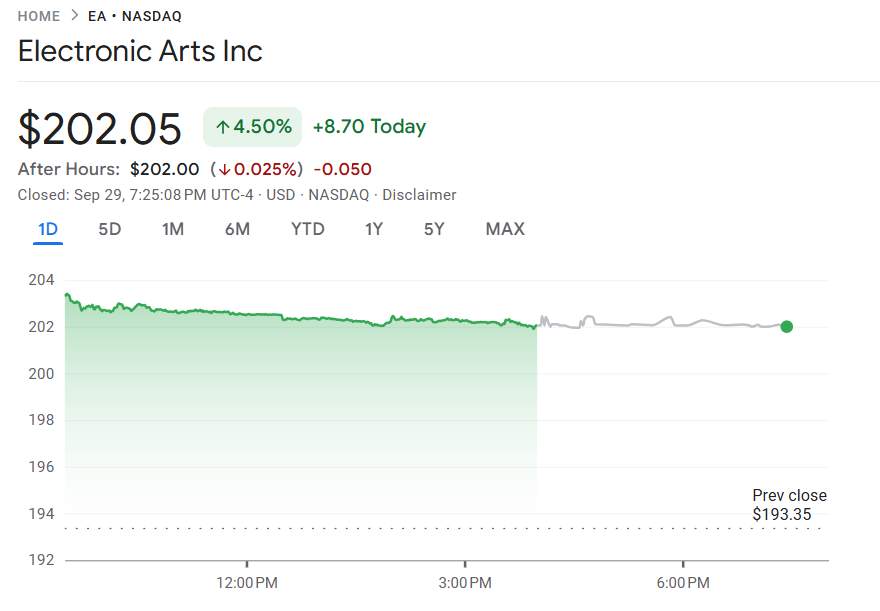
Task: Show the 1M price history
Action: [173, 229]
